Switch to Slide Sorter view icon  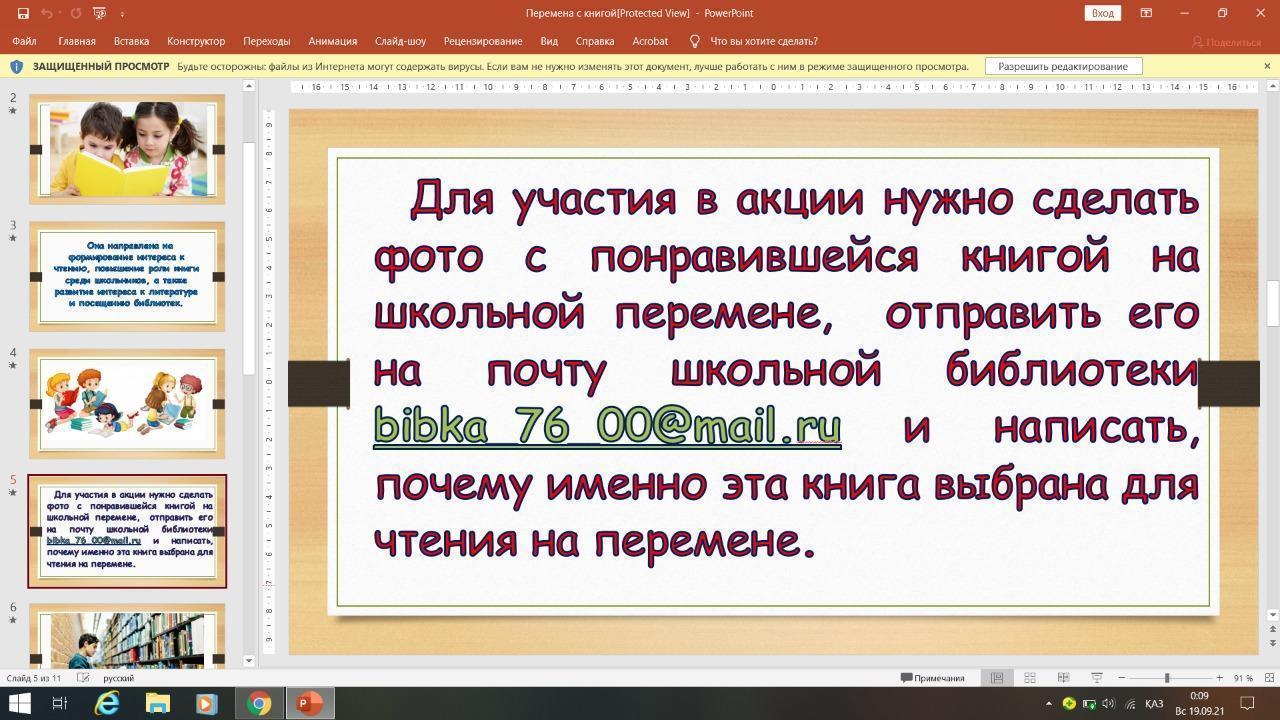(x=1030, y=677)
